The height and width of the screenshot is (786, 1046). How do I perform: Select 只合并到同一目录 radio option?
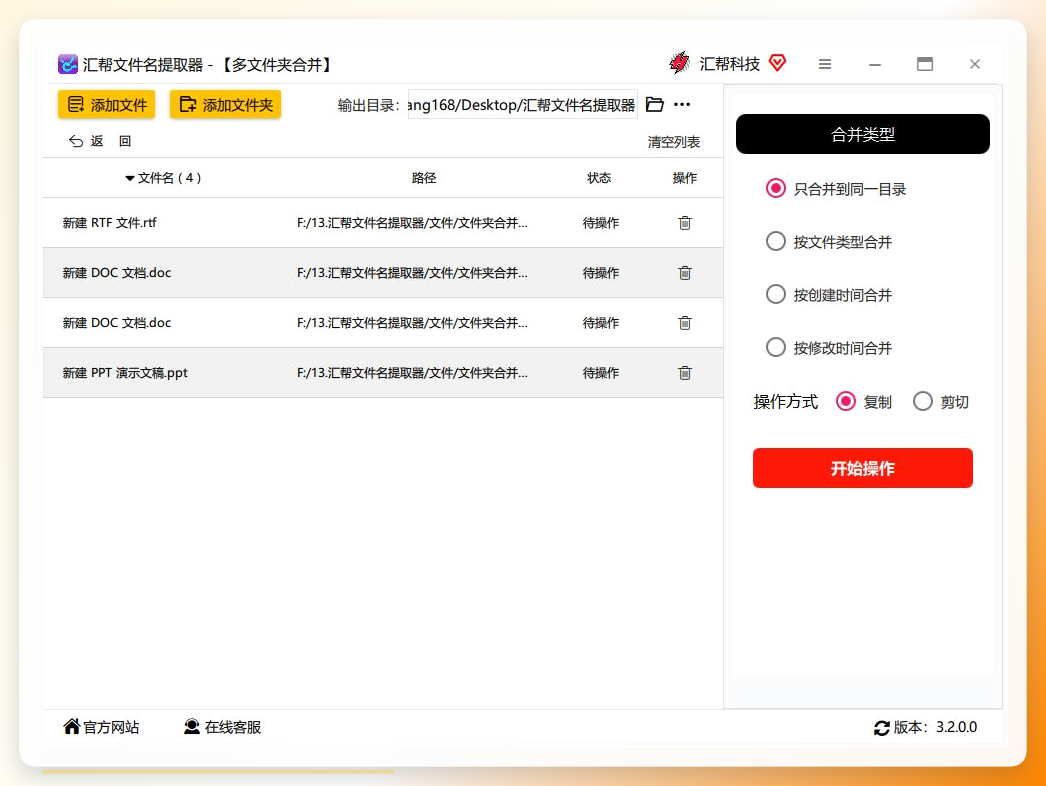775,189
